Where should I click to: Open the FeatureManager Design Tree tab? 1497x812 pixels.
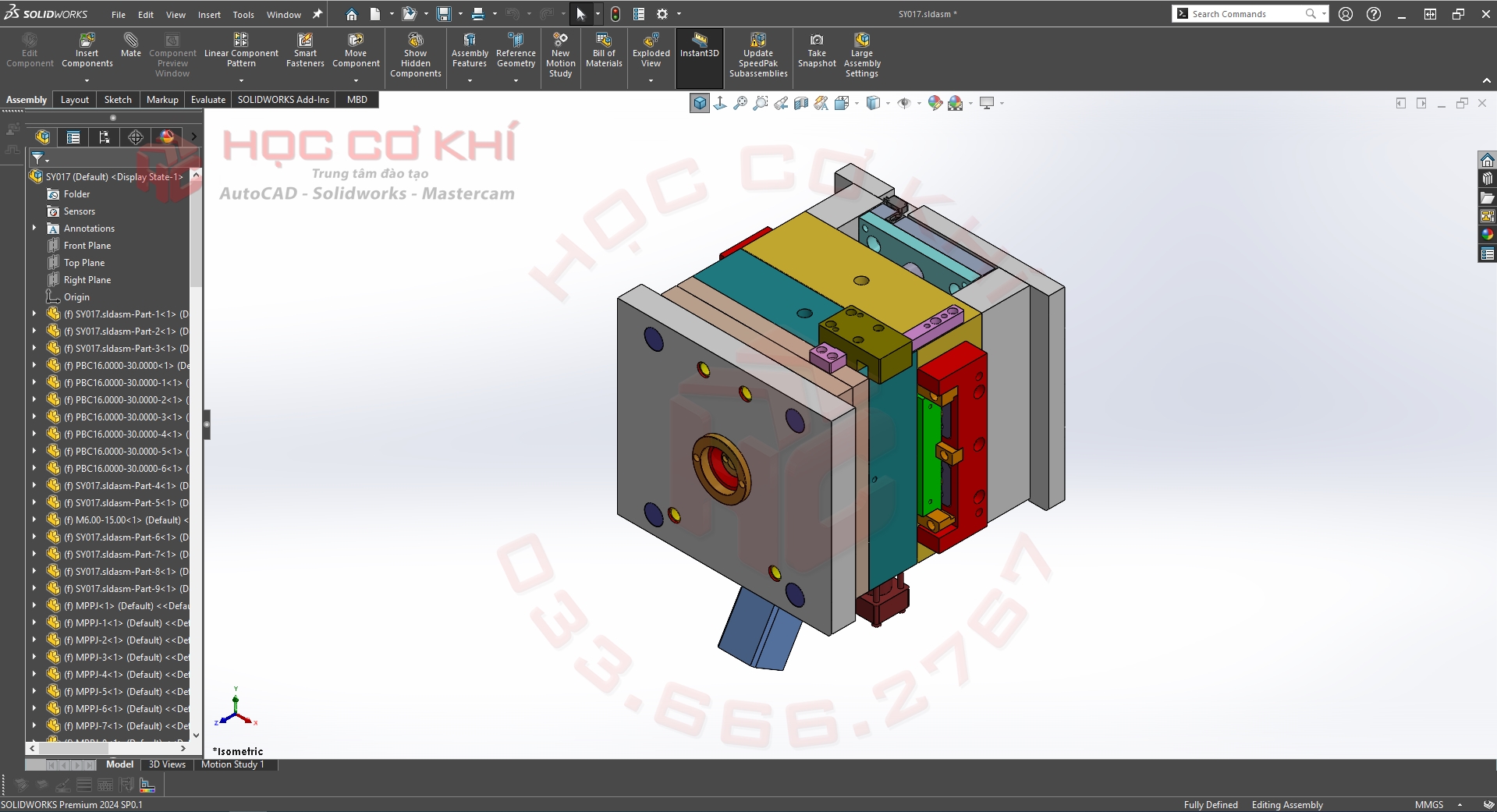pos(43,137)
